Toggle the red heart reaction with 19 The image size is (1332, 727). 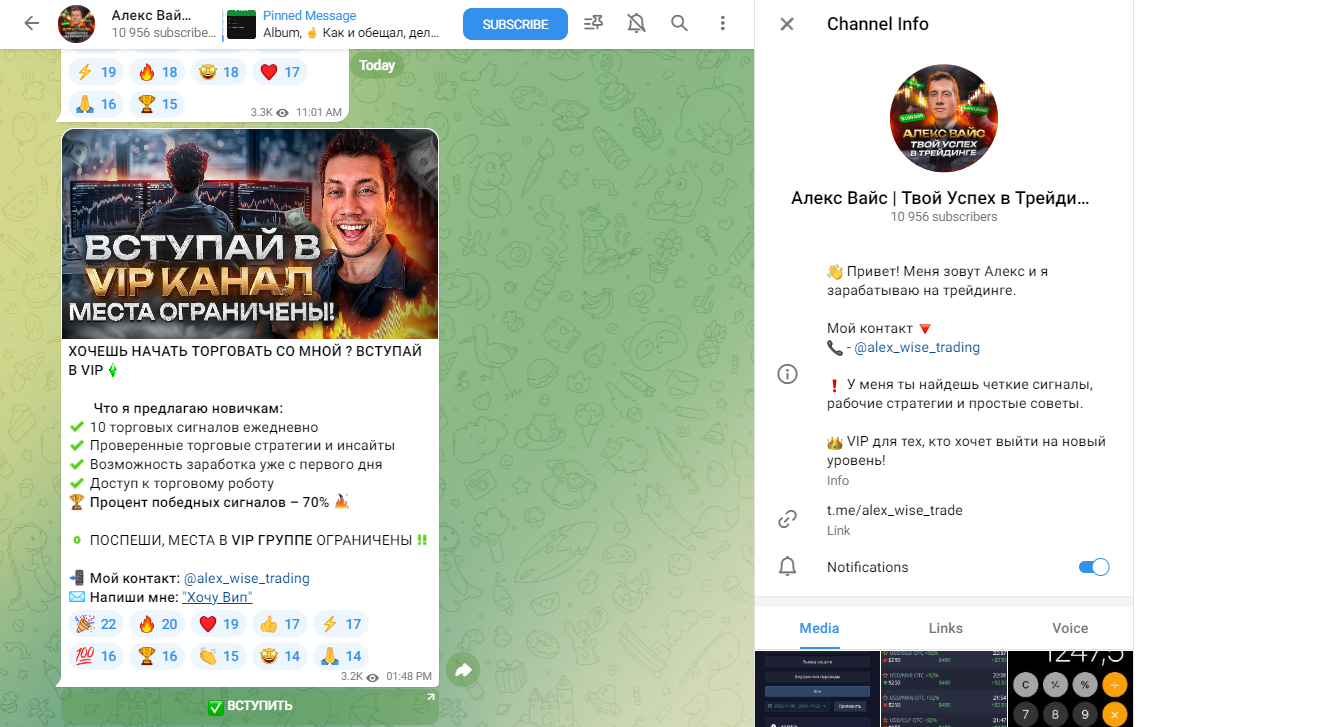tap(219, 624)
